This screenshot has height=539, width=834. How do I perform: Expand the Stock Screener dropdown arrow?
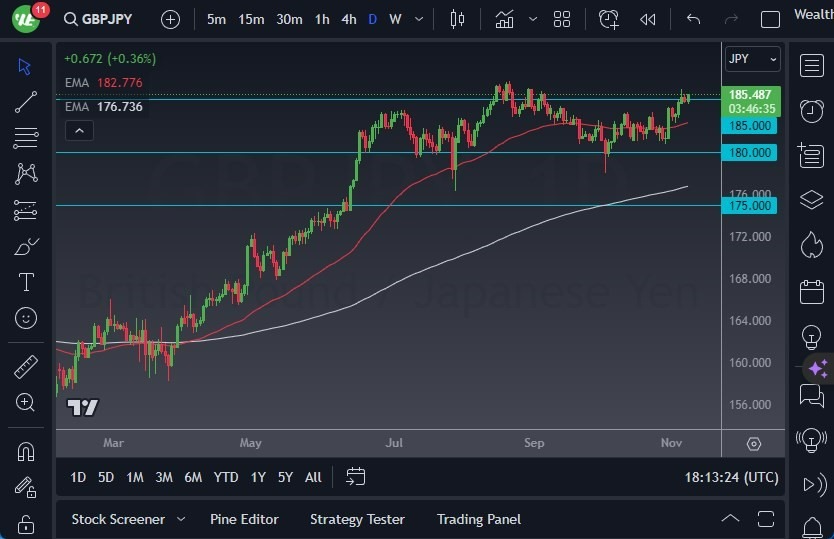(181, 519)
